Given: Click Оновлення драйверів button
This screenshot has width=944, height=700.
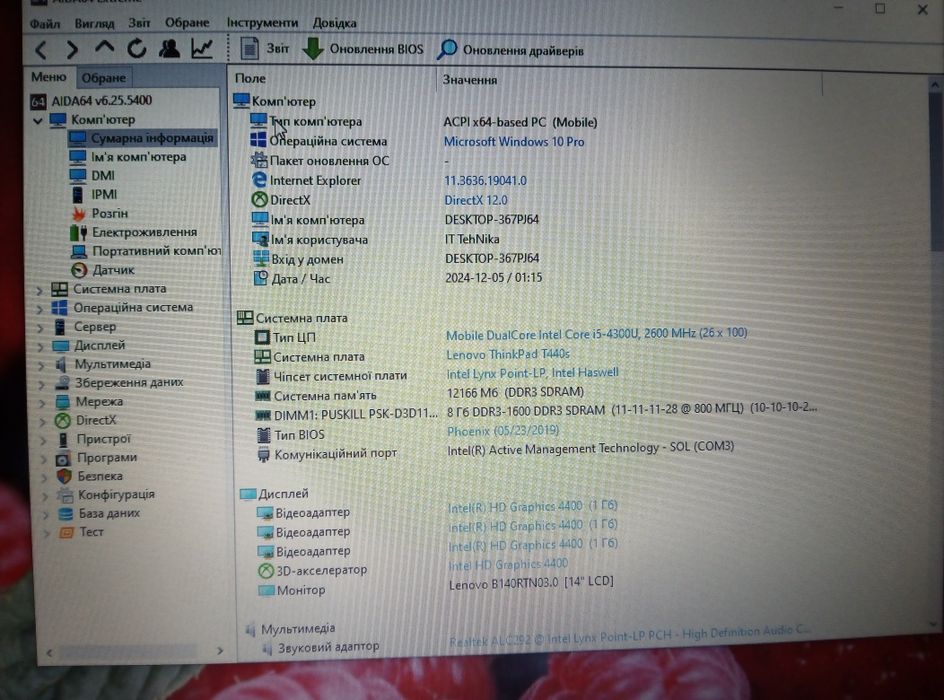Looking at the screenshot, I should pos(511,51).
